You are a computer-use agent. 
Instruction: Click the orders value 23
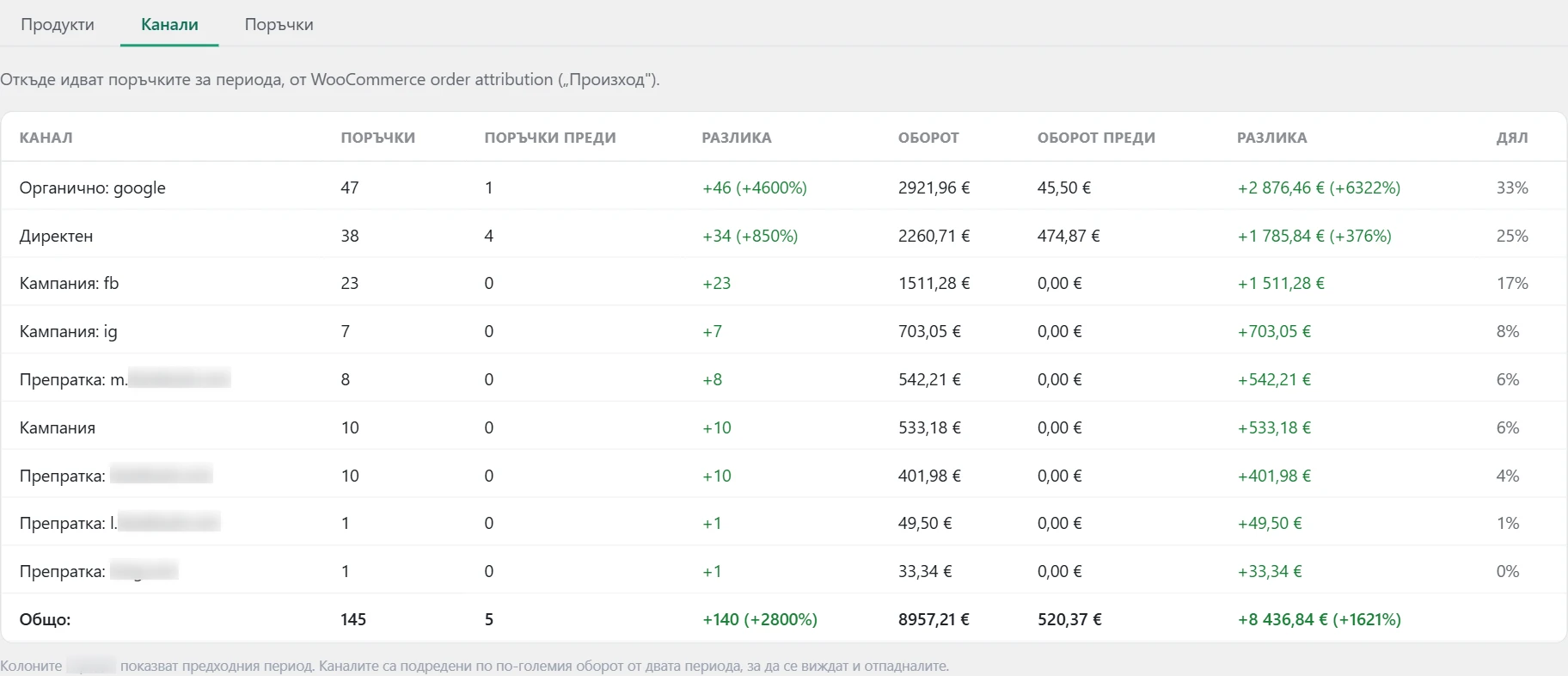[350, 283]
